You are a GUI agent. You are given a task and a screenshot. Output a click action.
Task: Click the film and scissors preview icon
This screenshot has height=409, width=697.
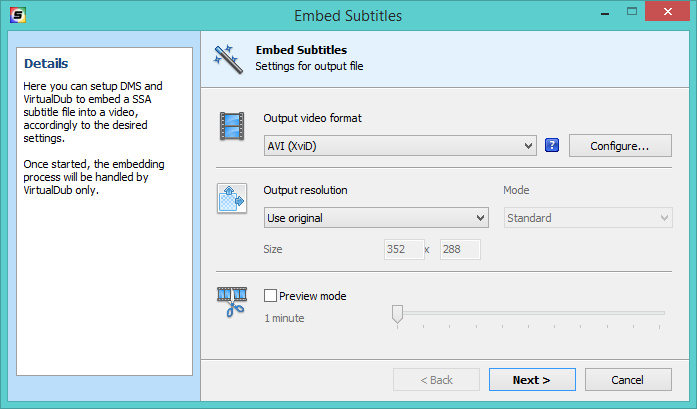coord(232,301)
